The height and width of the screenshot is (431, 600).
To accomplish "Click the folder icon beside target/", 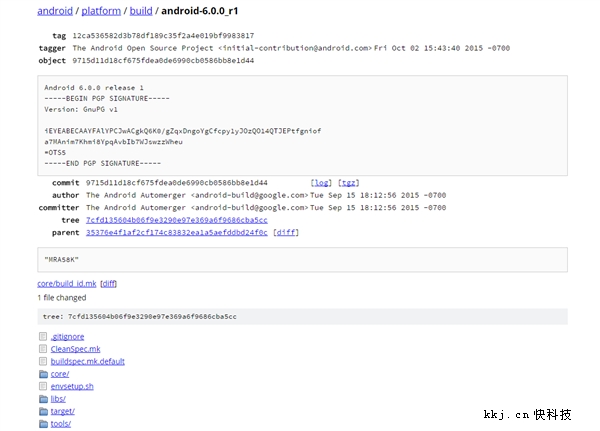I will pos(43,411).
